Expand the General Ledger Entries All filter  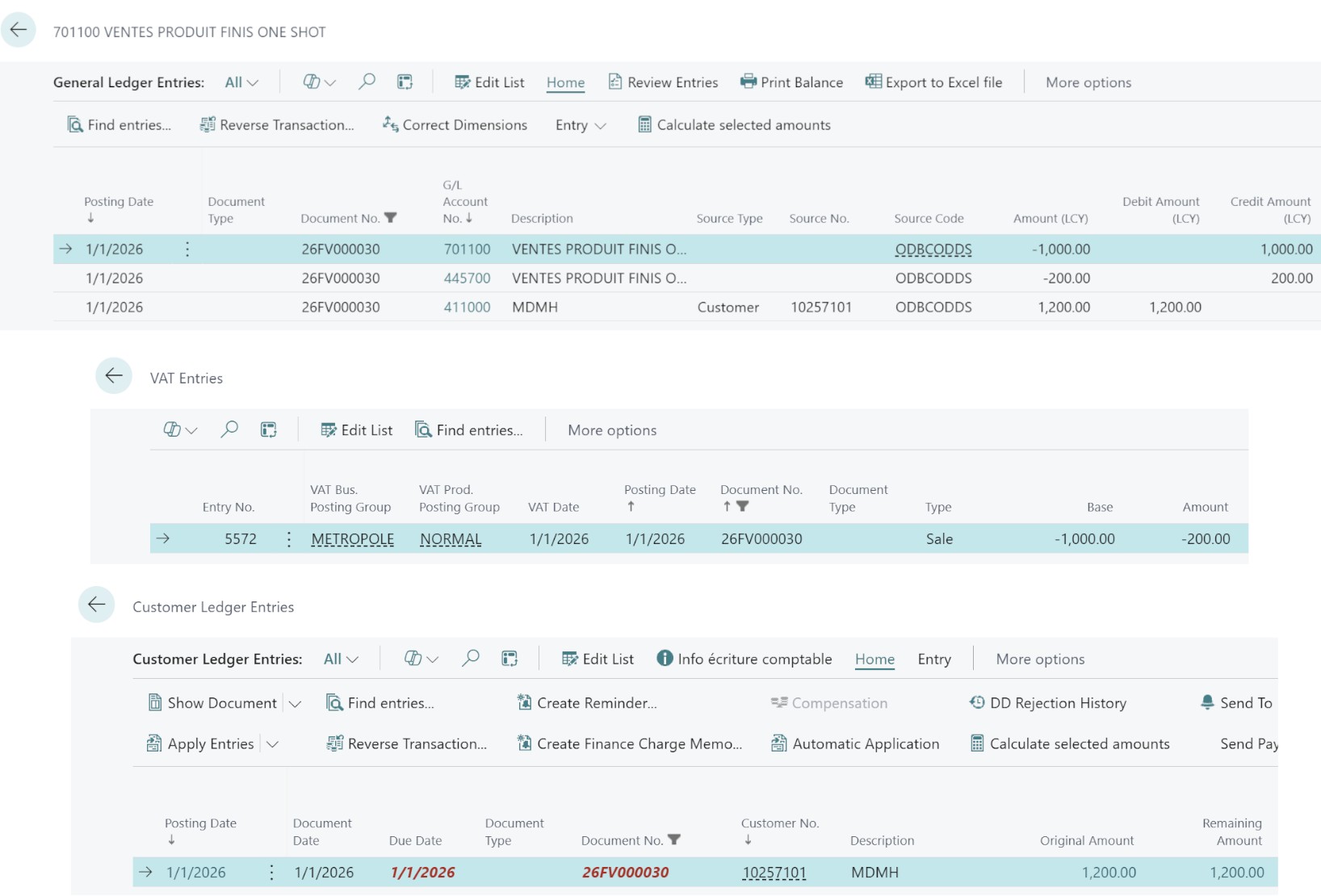(x=241, y=82)
